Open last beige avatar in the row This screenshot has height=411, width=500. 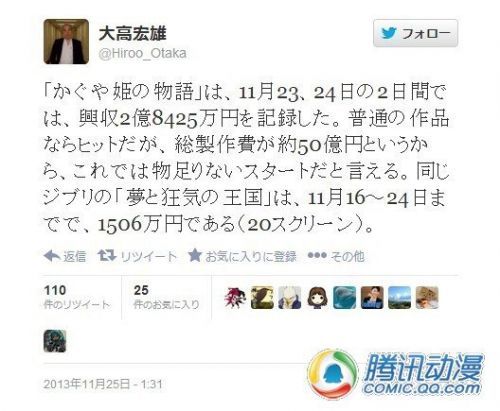427,297
